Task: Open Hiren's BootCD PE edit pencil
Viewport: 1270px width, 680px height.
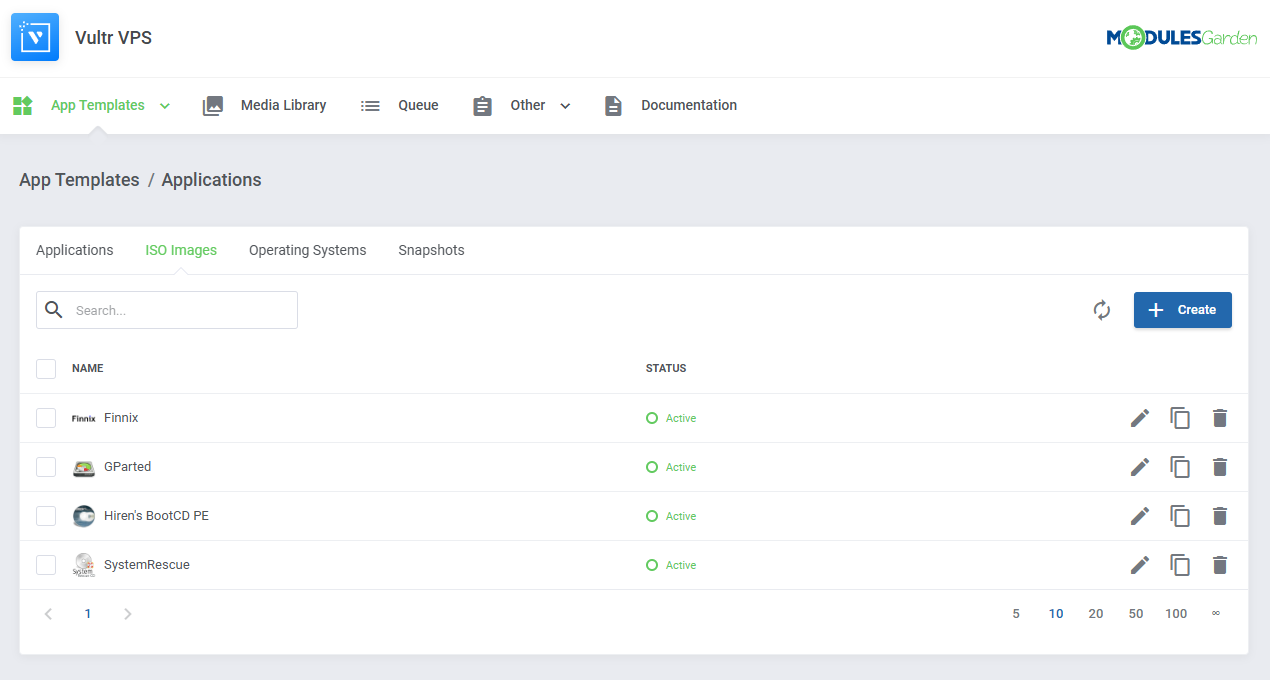Action: pyautogui.click(x=1139, y=516)
